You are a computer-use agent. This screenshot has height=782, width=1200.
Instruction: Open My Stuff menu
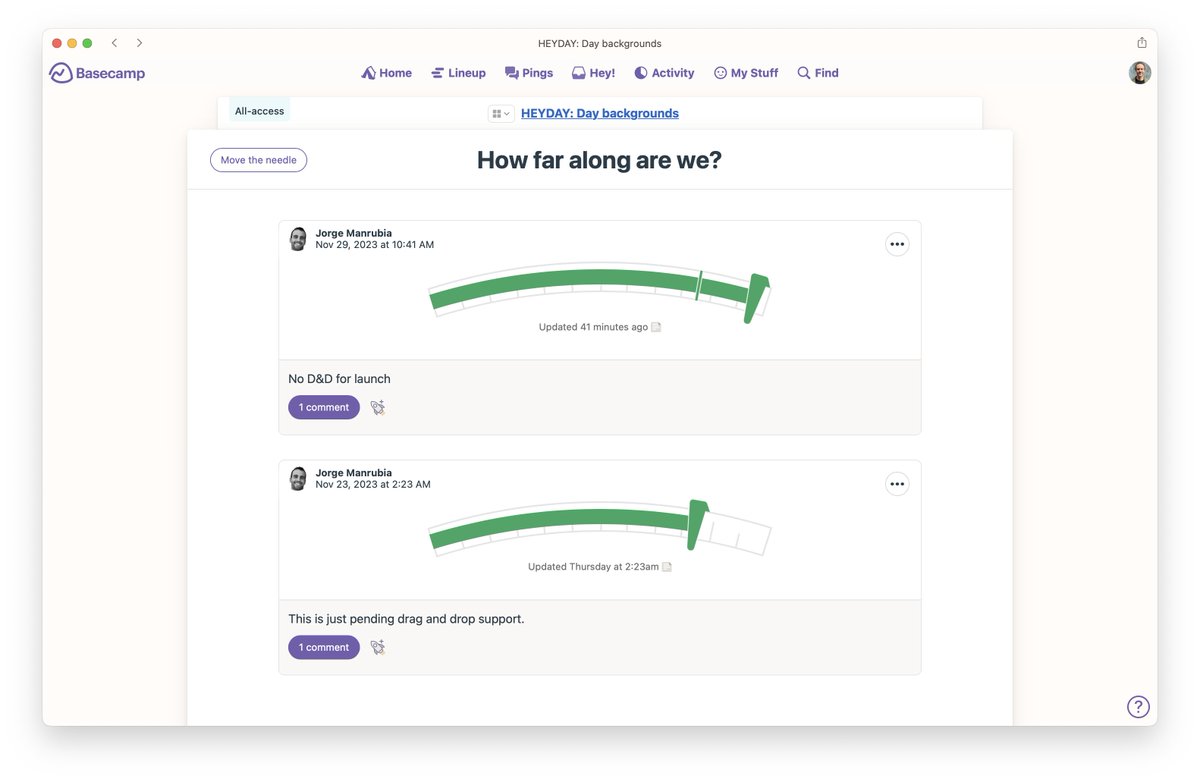click(x=746, y=73)
